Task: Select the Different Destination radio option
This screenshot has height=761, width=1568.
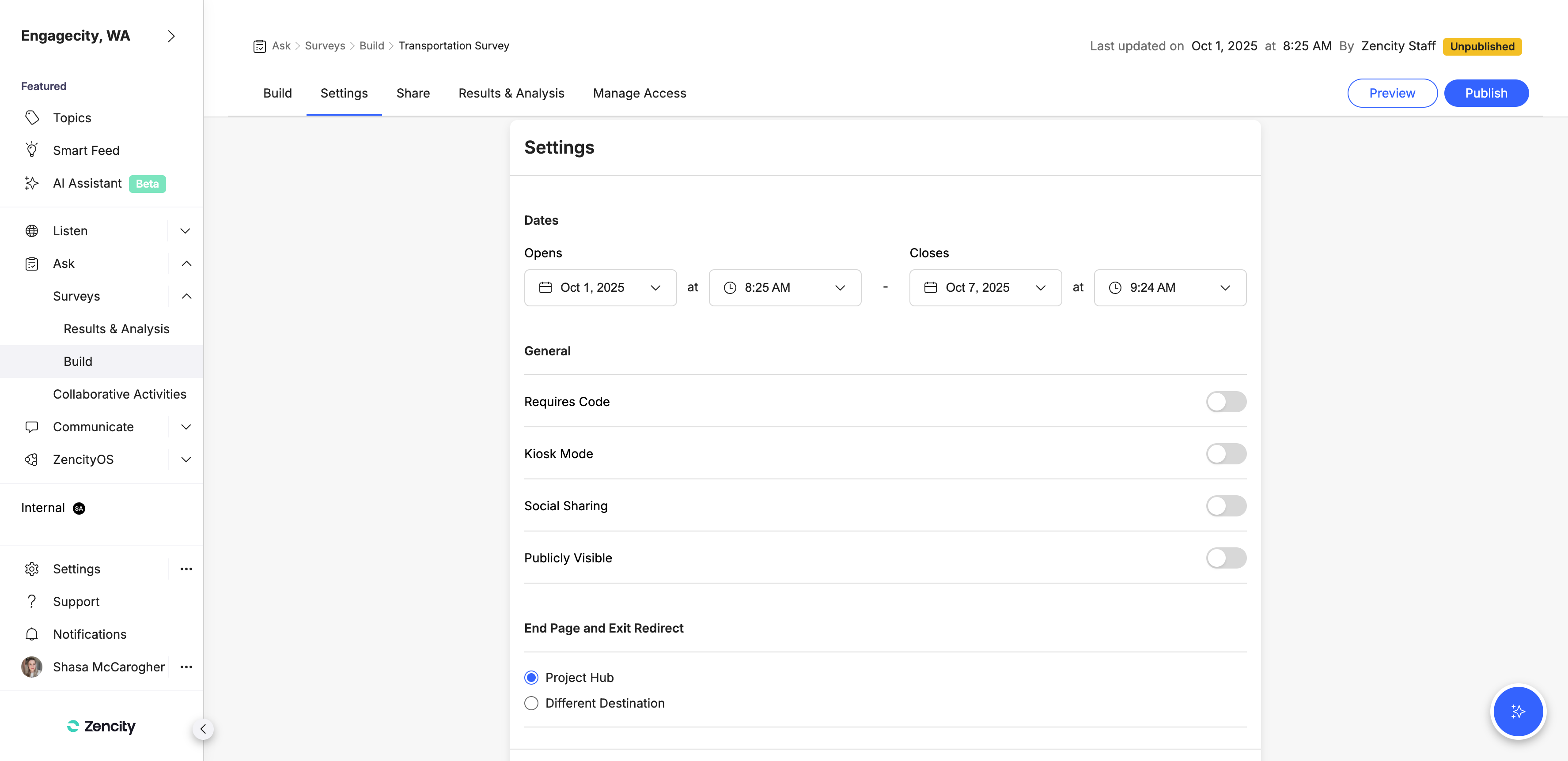Action: click(x=531, y=703)
